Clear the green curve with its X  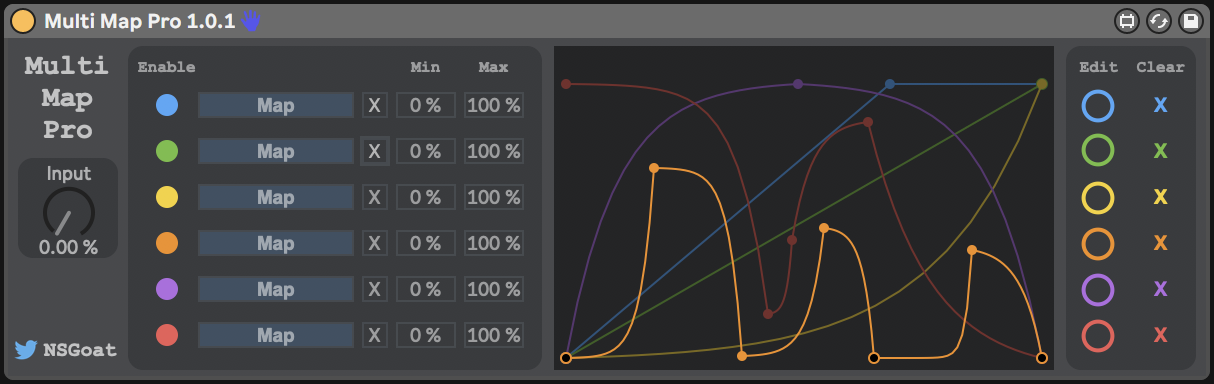click(1160, 151)
